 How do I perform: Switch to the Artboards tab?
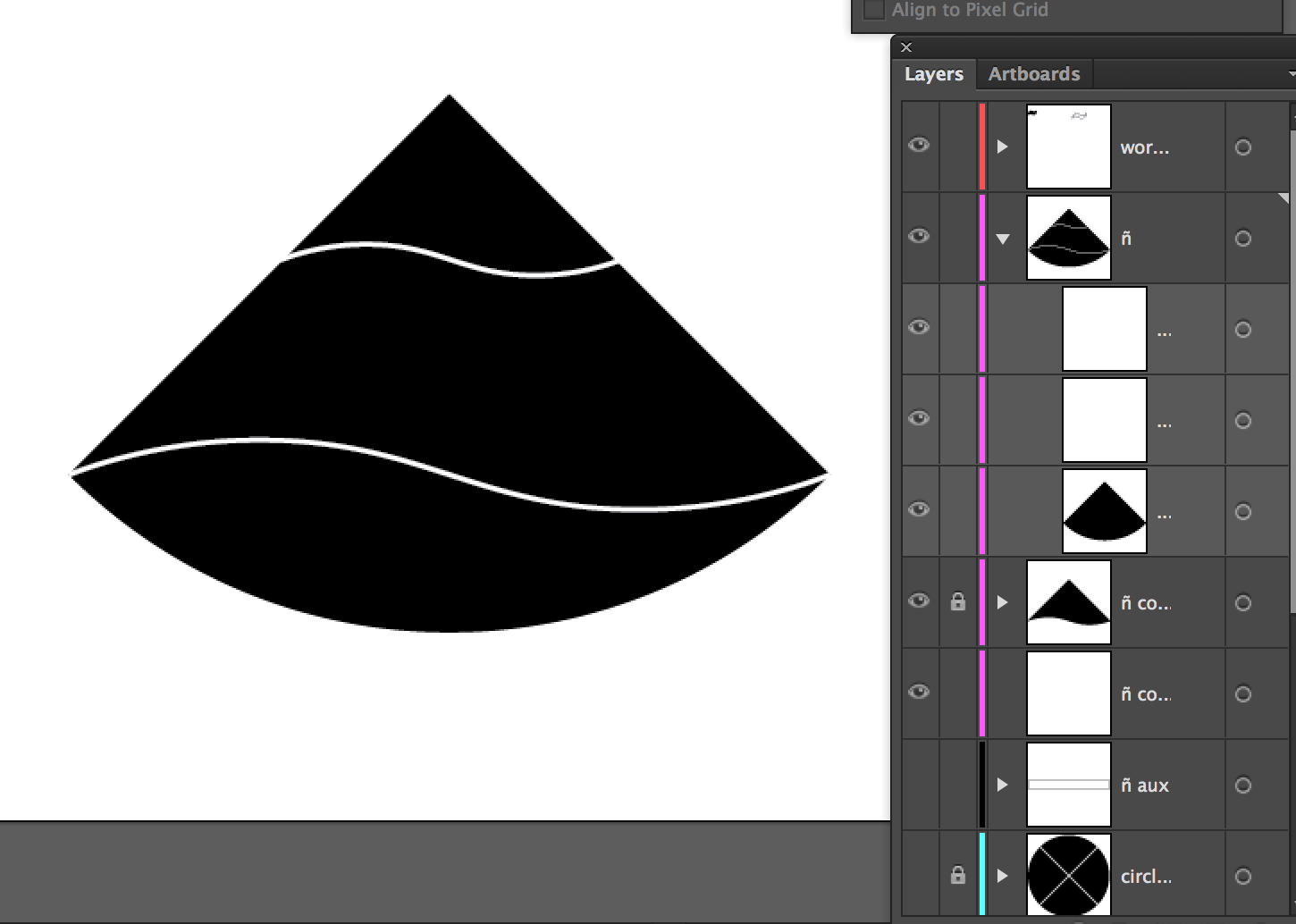[x=1034, y=74]
